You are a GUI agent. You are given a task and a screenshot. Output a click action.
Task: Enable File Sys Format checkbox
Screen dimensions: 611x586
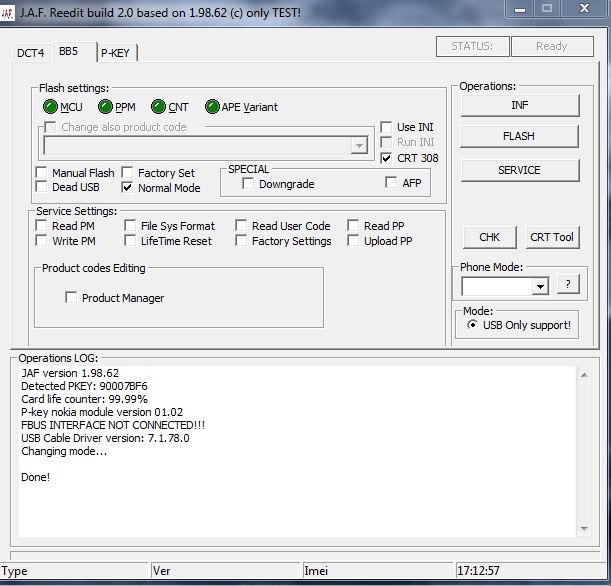tap(130, 225)
